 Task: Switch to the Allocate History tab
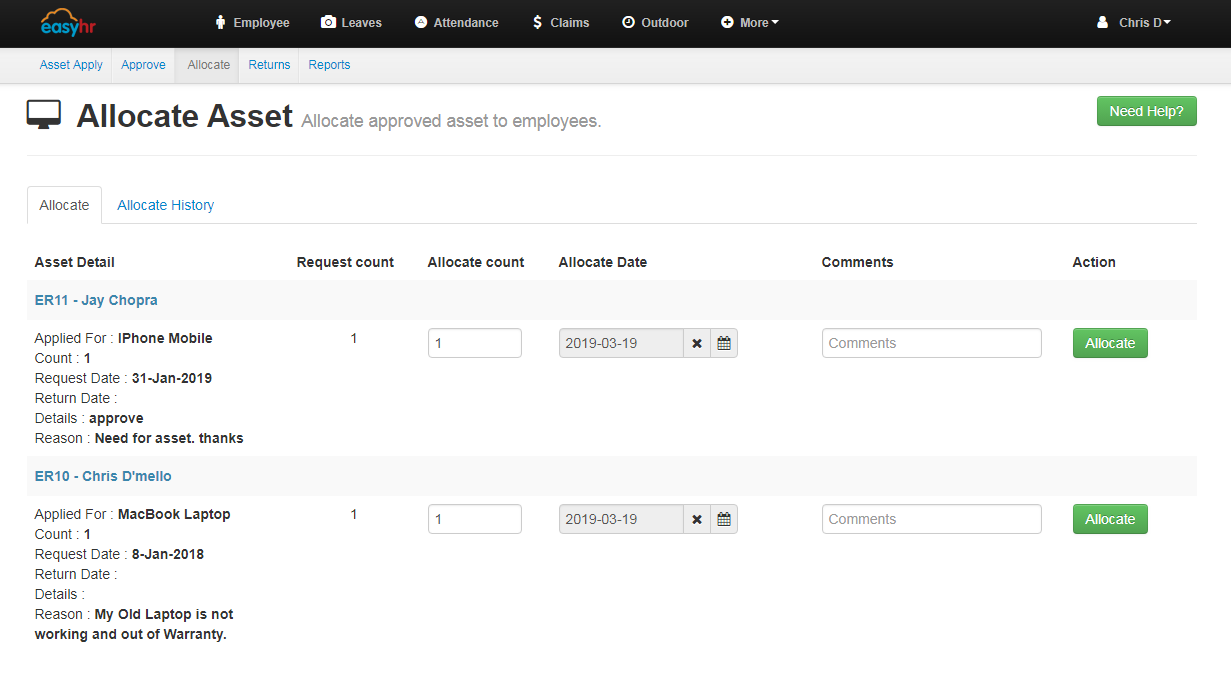(x=165, y=205)
